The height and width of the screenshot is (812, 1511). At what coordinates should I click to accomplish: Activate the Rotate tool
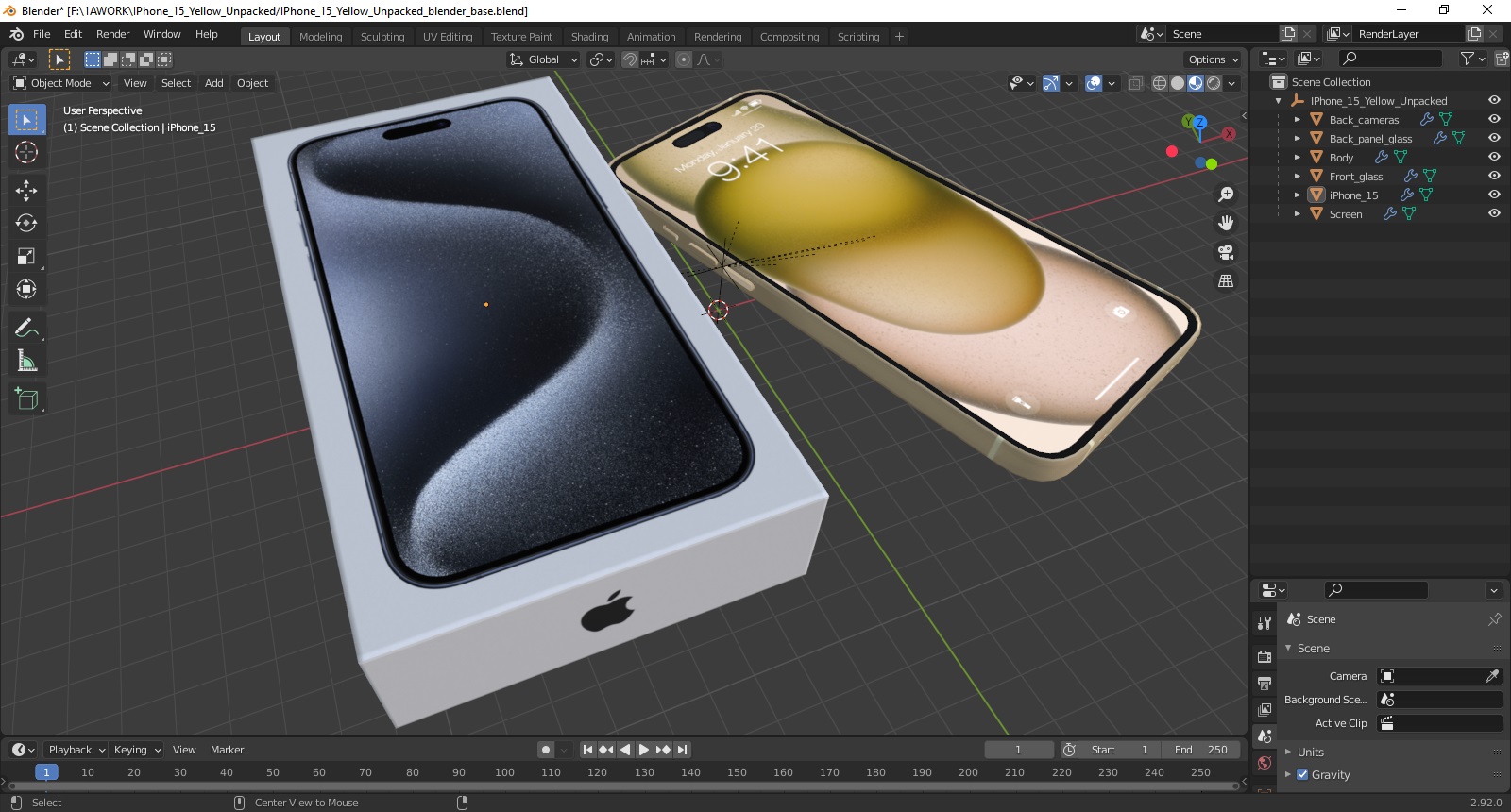26,224
